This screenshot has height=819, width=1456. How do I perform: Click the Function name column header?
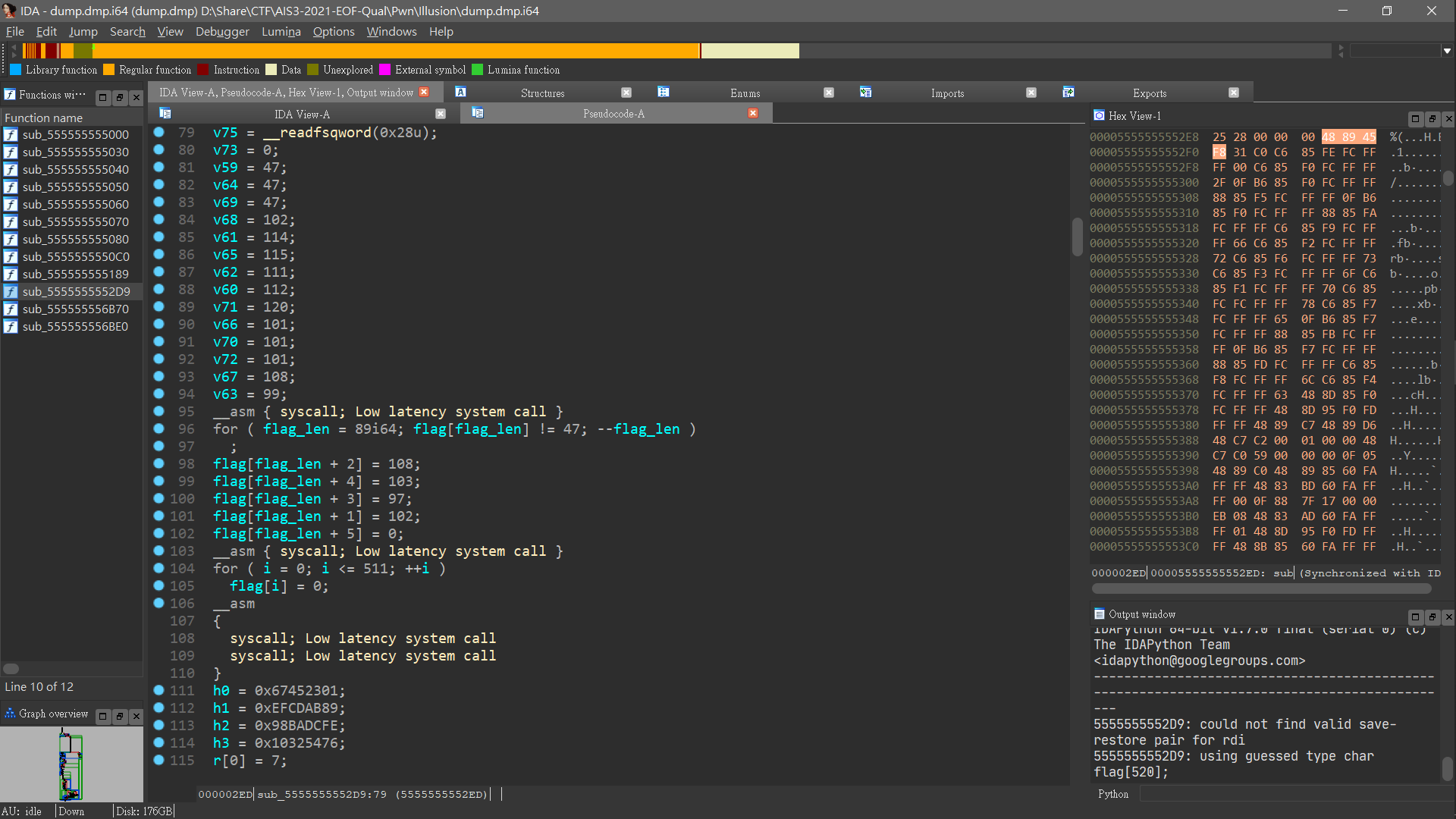coord(72,118)
